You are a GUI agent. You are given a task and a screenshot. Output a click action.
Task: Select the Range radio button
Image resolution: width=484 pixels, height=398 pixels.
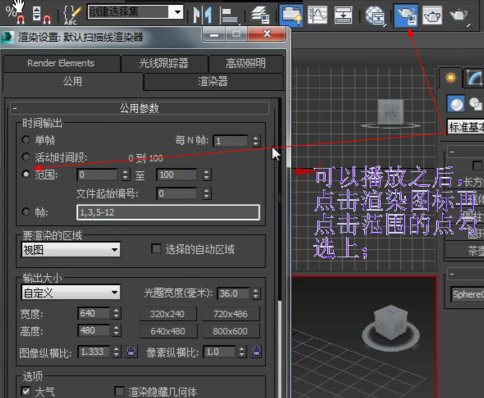[26, 174]
